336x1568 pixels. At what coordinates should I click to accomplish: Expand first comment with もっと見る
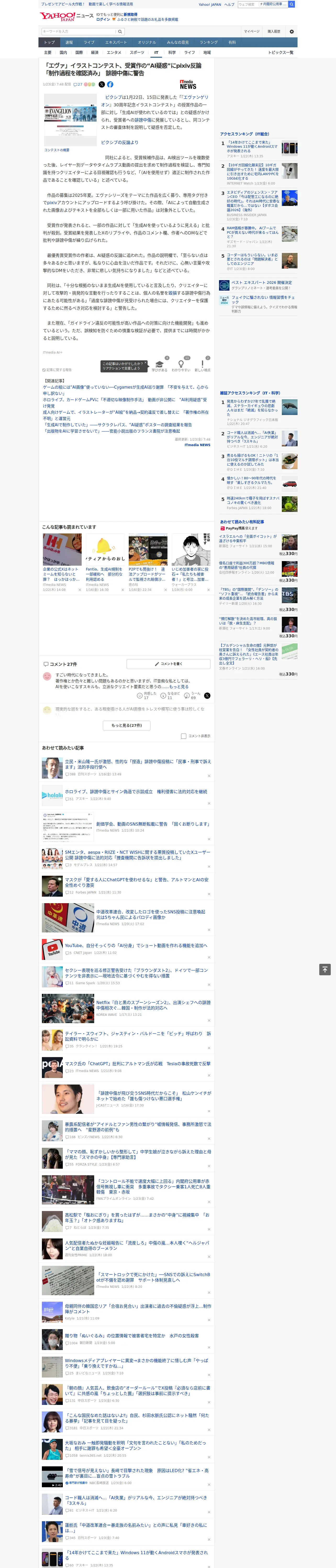coord(179,687)
